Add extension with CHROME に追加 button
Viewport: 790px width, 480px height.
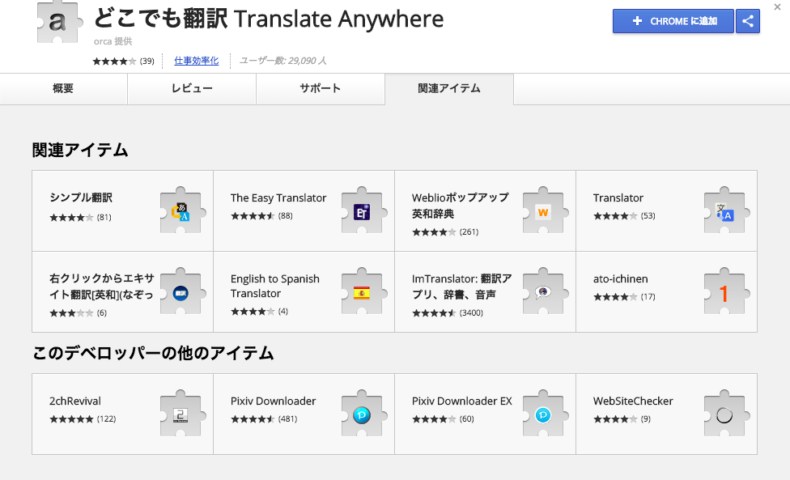673,21
